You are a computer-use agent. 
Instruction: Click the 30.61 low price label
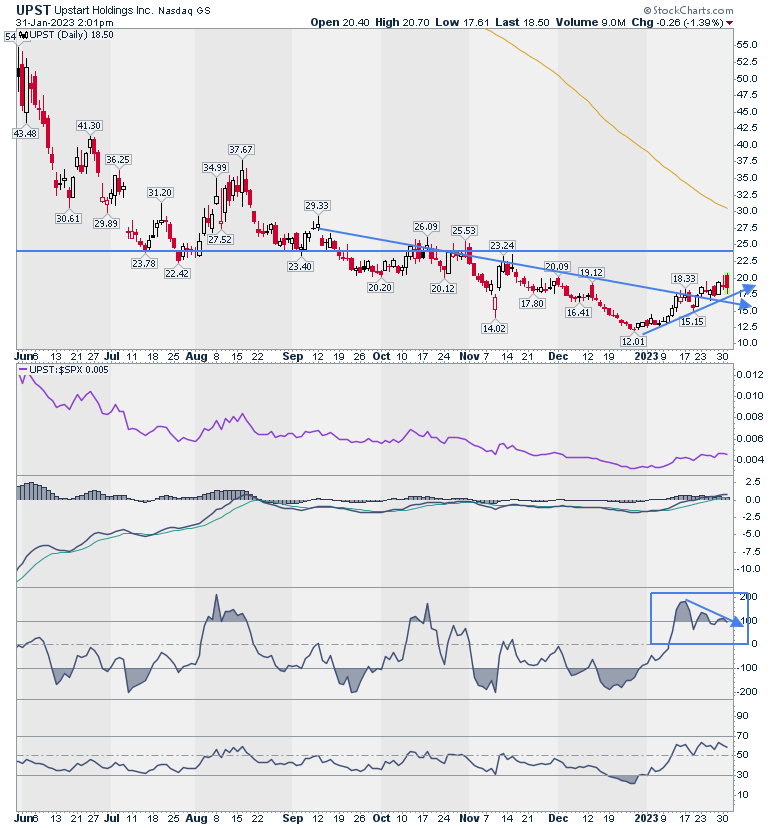68,218
